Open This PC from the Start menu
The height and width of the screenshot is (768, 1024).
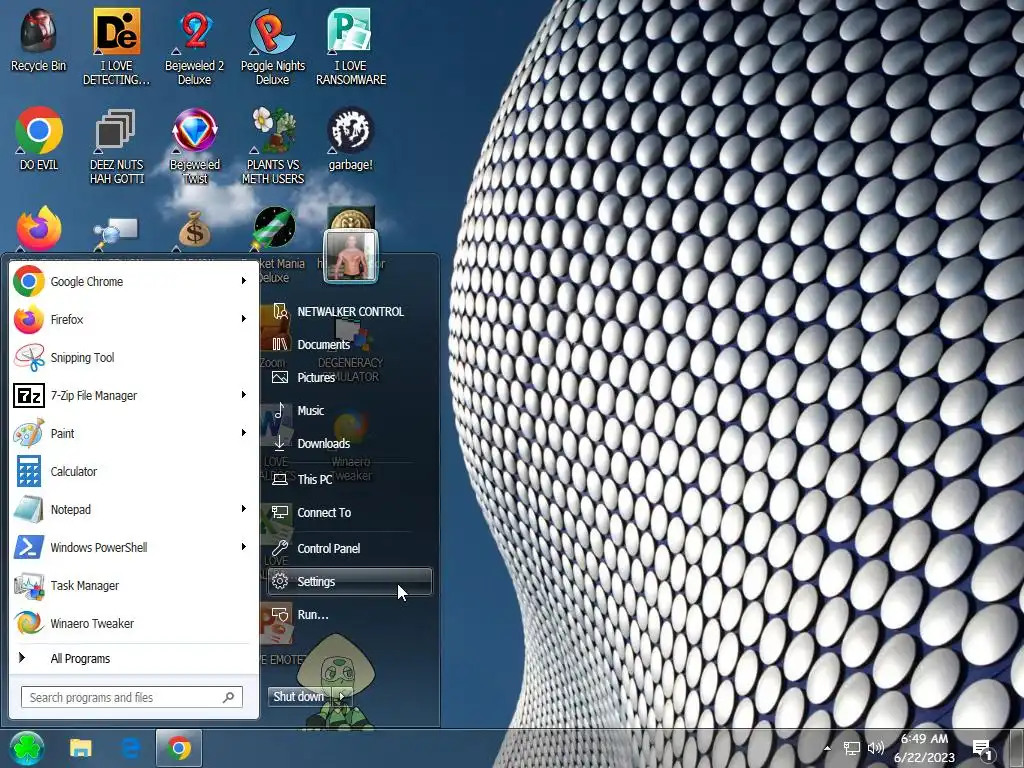tap(349, 479)
